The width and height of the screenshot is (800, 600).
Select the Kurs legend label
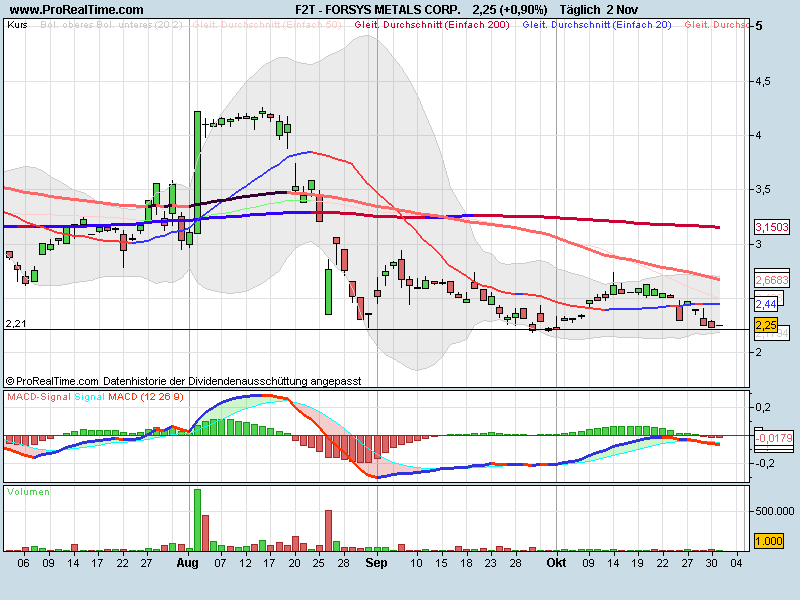tap(17, 24)
